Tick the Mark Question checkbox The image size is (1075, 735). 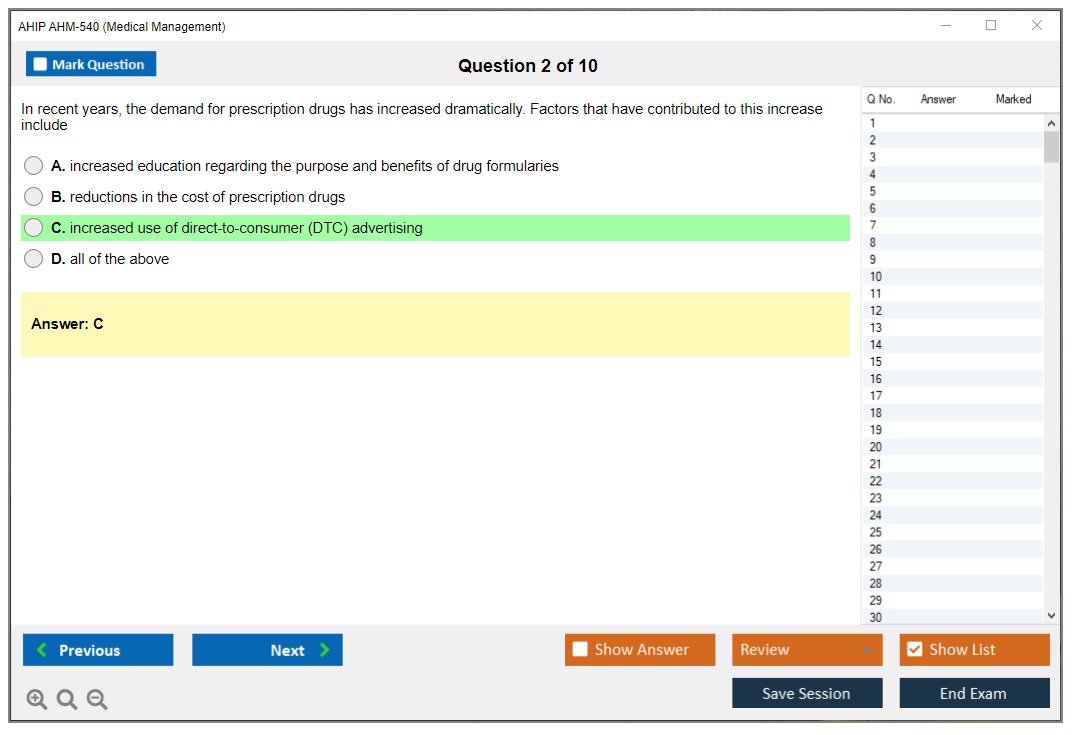[41, 65]
